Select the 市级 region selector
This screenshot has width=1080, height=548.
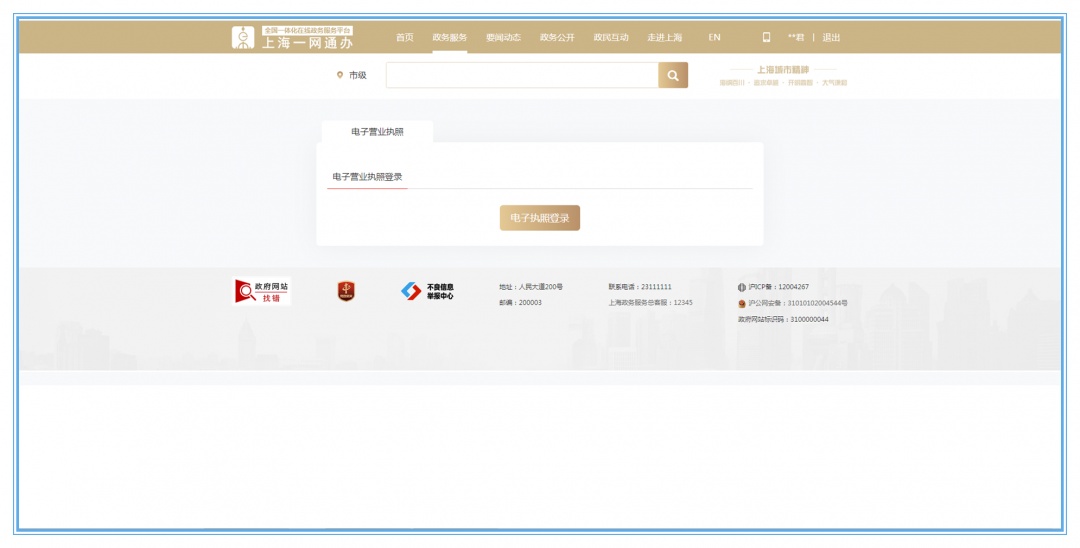[357, 76]
